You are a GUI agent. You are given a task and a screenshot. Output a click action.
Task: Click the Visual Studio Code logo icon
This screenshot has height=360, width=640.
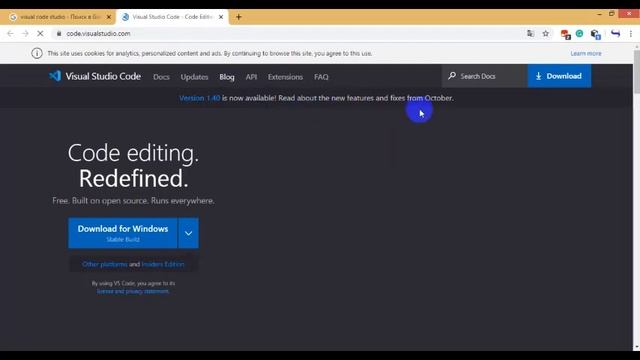[55, 76]
